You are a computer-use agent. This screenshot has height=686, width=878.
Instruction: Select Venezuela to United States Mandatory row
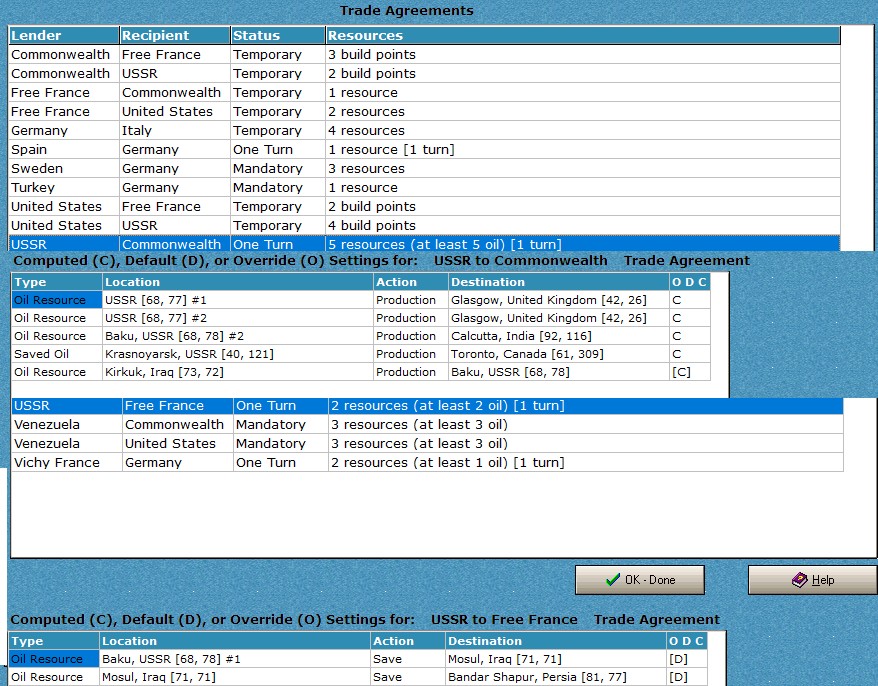coord(427,444)
